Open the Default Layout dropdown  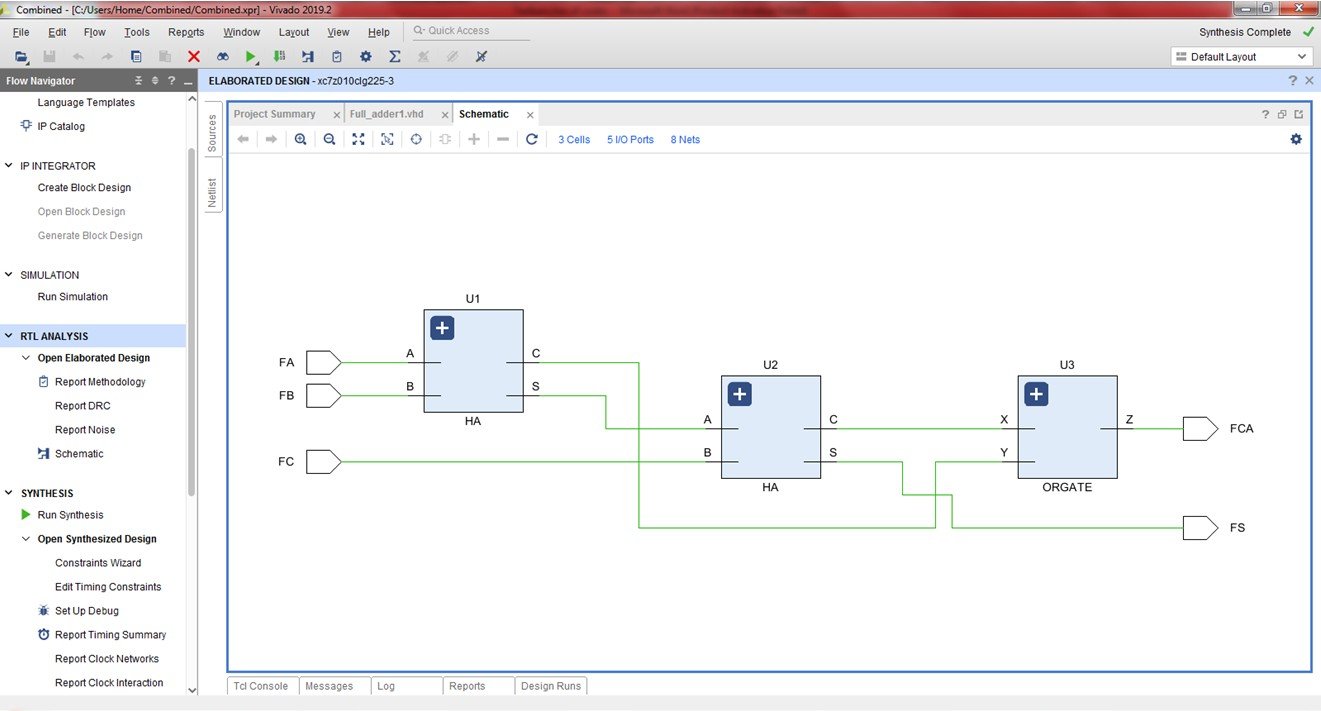pos(1241,57)
